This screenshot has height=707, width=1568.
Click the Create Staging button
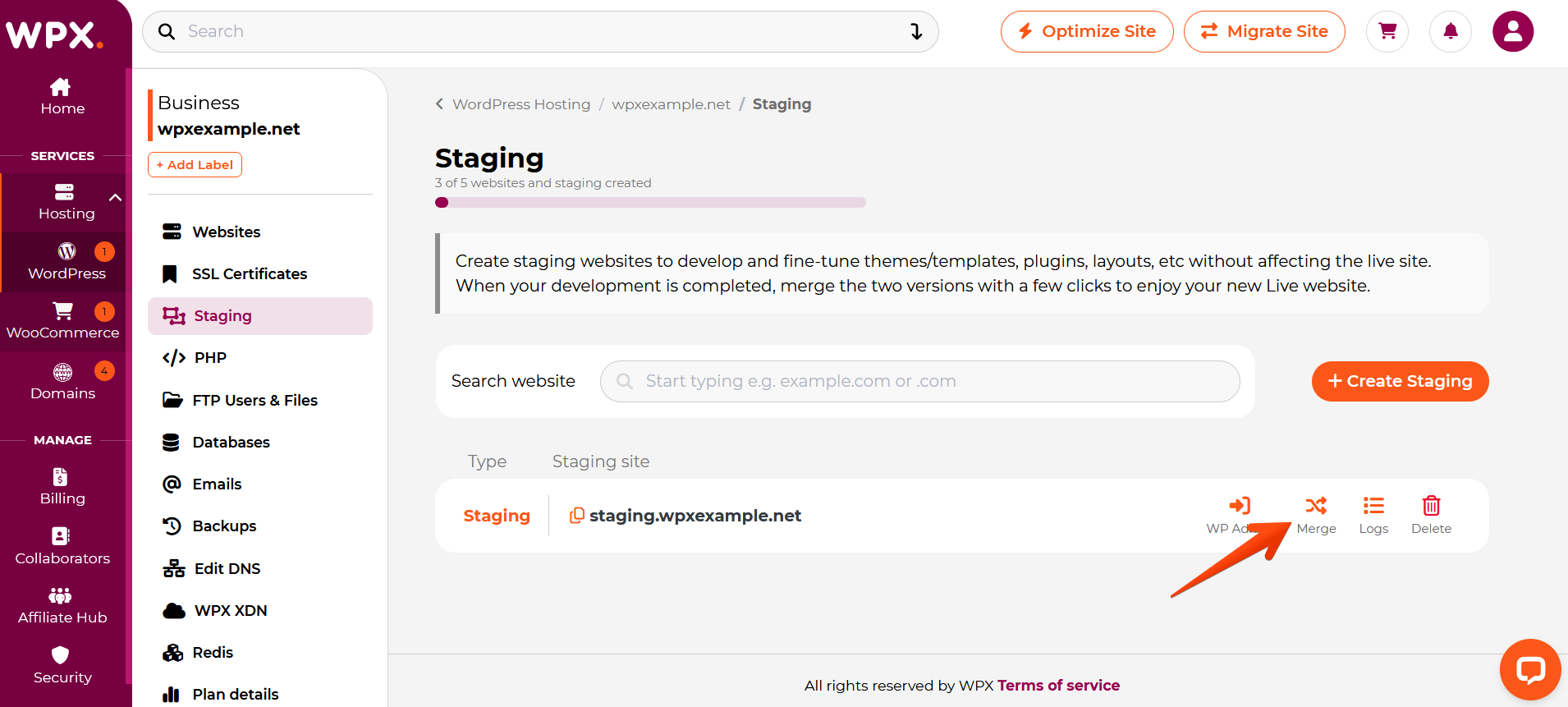point(1400,381)
